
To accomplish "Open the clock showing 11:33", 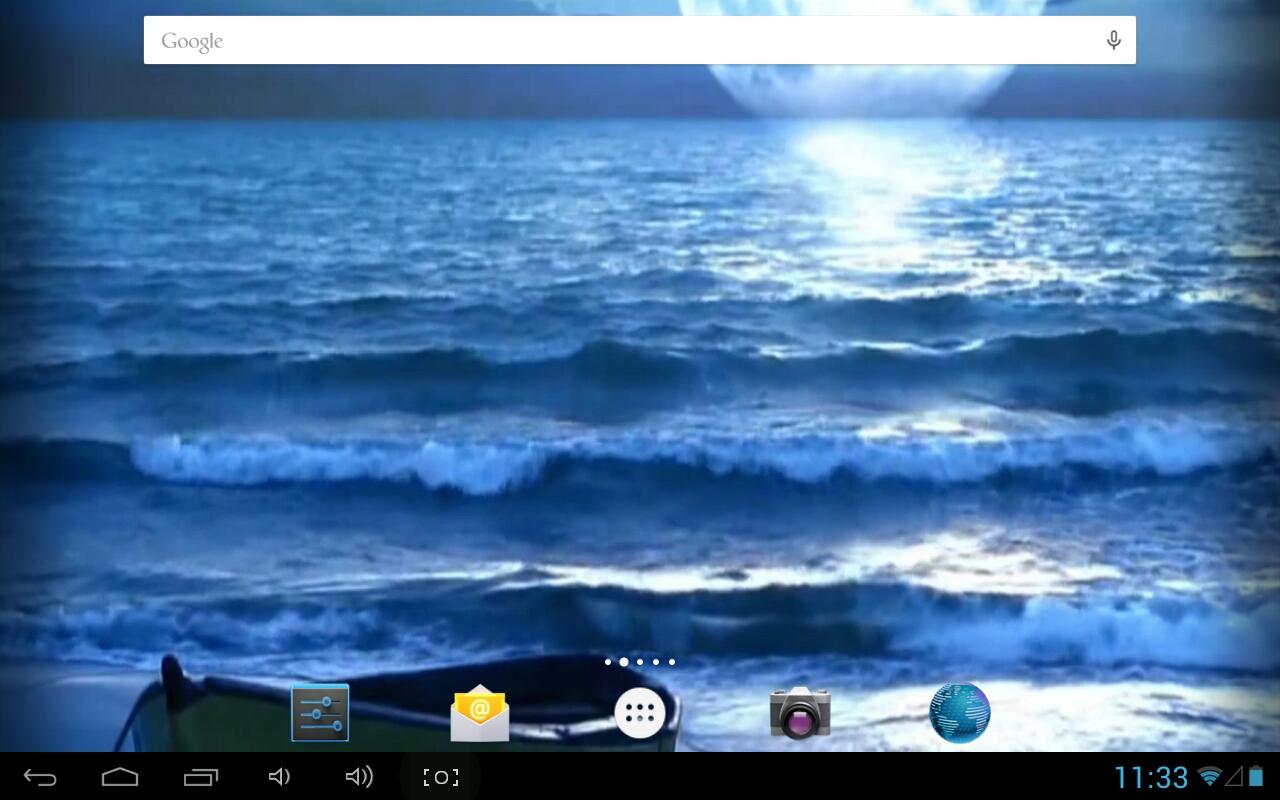I will (1151, 777).
